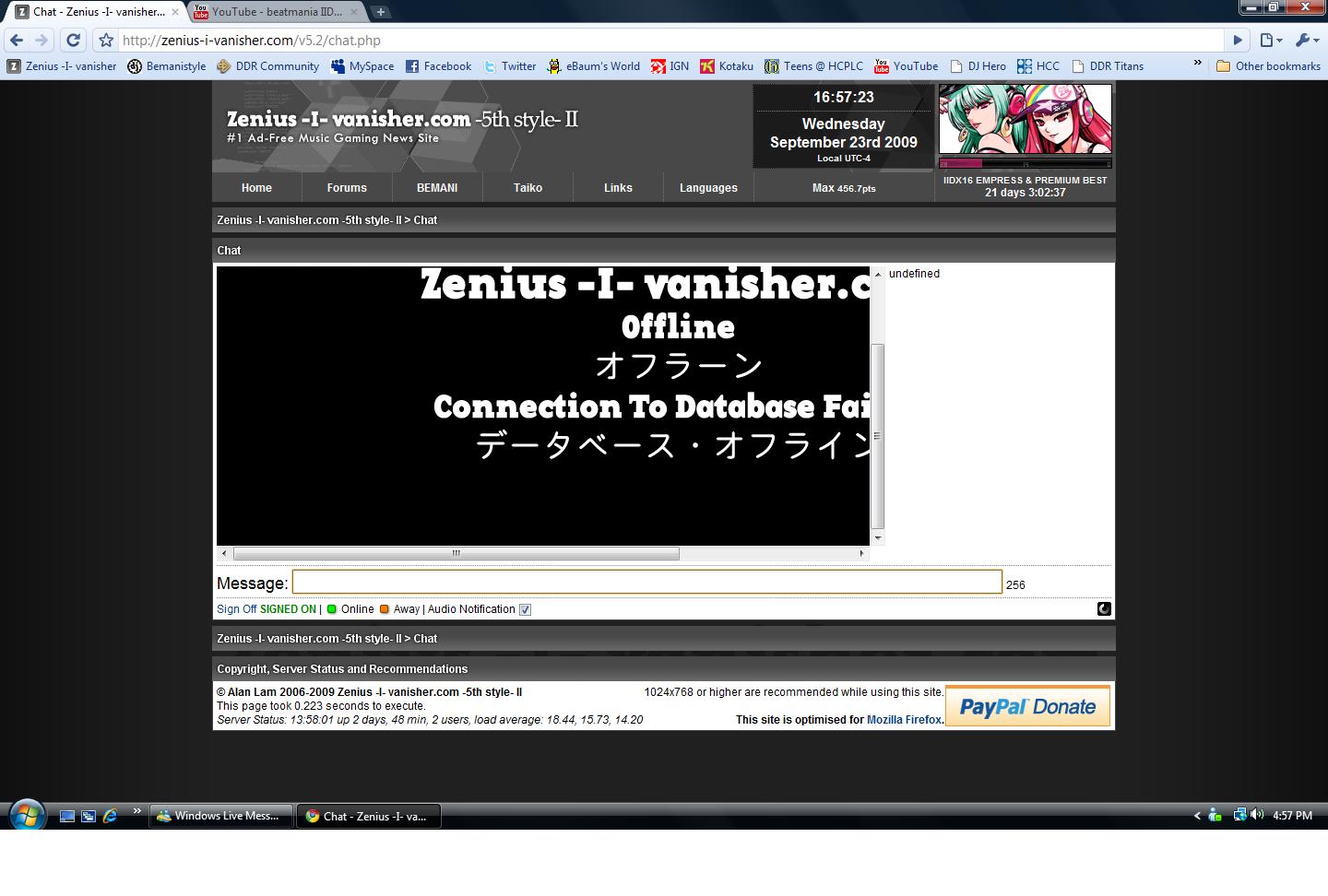This screenshot has height=896, width=1328.
Task: Click the chat vertical scrollbar thumb
Action: pyautogui.click(x=878, y=435)
